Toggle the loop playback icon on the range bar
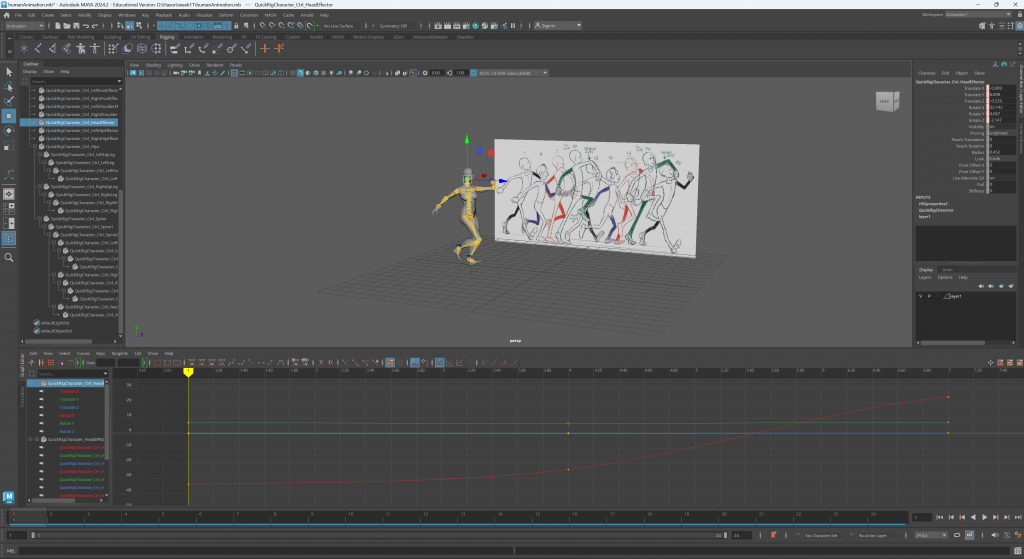Image resolution: width=1024 pixels, height=559 pixels. (x=957, y=535)
